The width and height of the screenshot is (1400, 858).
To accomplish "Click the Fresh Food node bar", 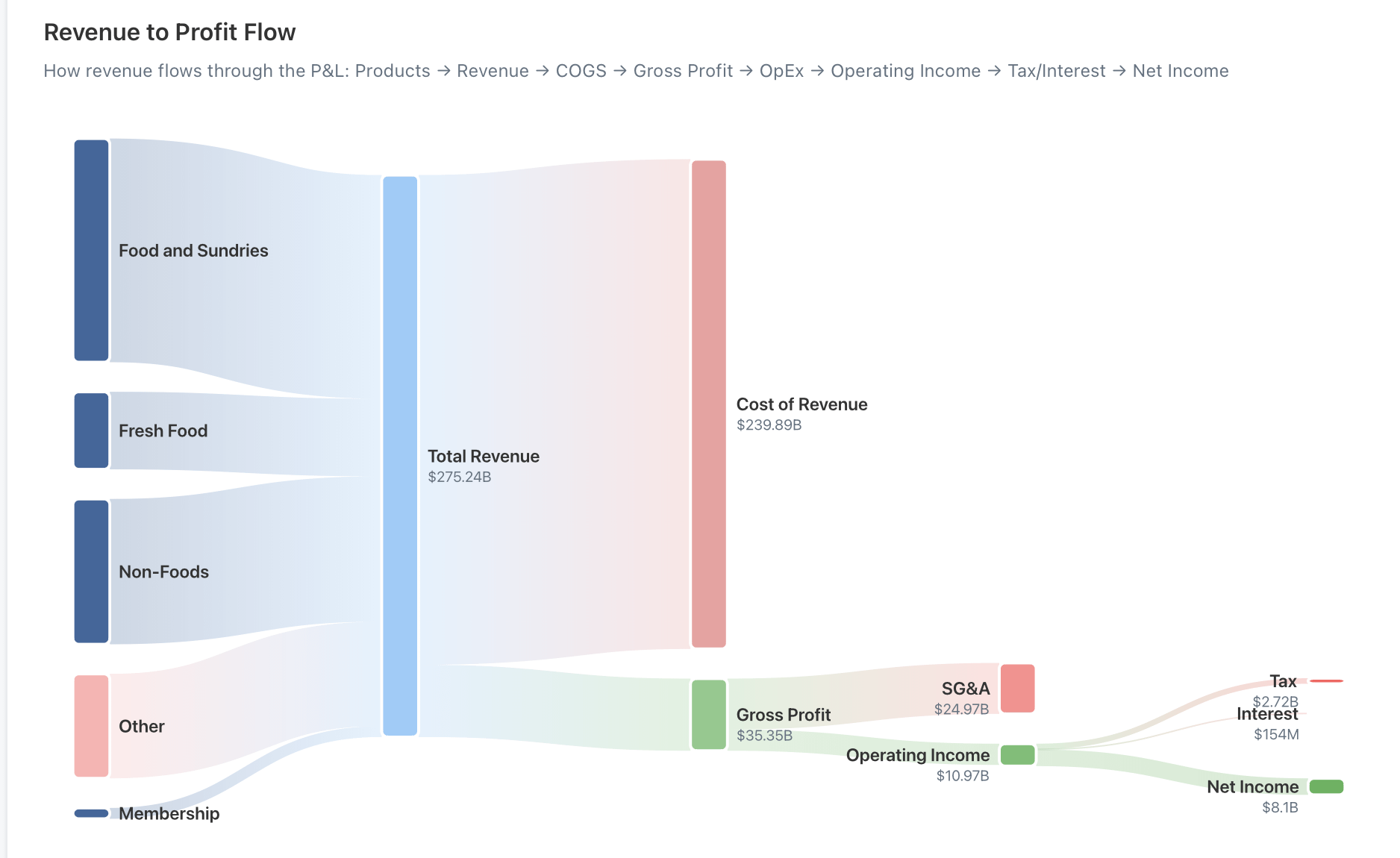I will [91, 430].
